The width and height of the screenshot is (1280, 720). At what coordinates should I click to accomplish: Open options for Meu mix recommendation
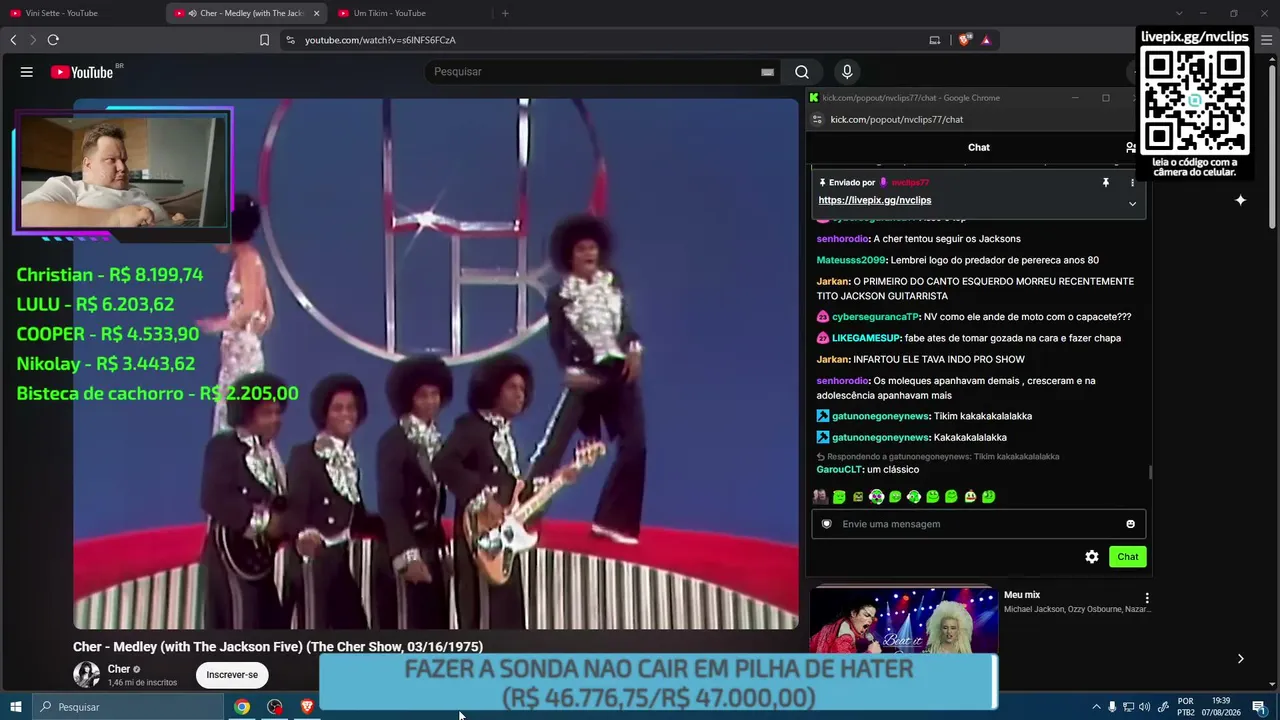click(x=1147, y=598)
